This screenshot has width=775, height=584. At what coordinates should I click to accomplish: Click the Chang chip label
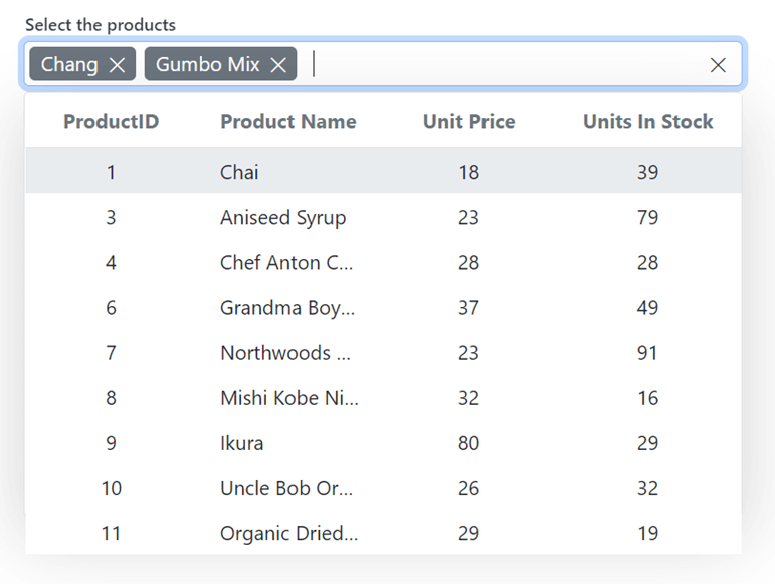69,65
